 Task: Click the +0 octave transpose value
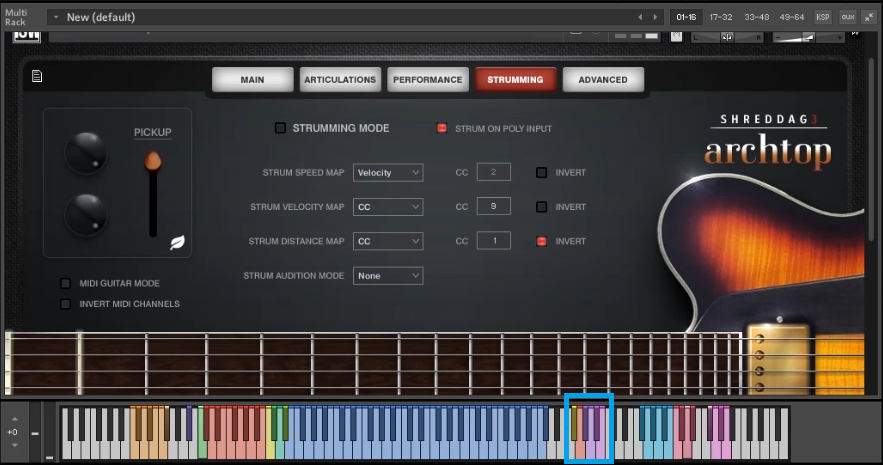pyautogui.click(x=12, y=432)
